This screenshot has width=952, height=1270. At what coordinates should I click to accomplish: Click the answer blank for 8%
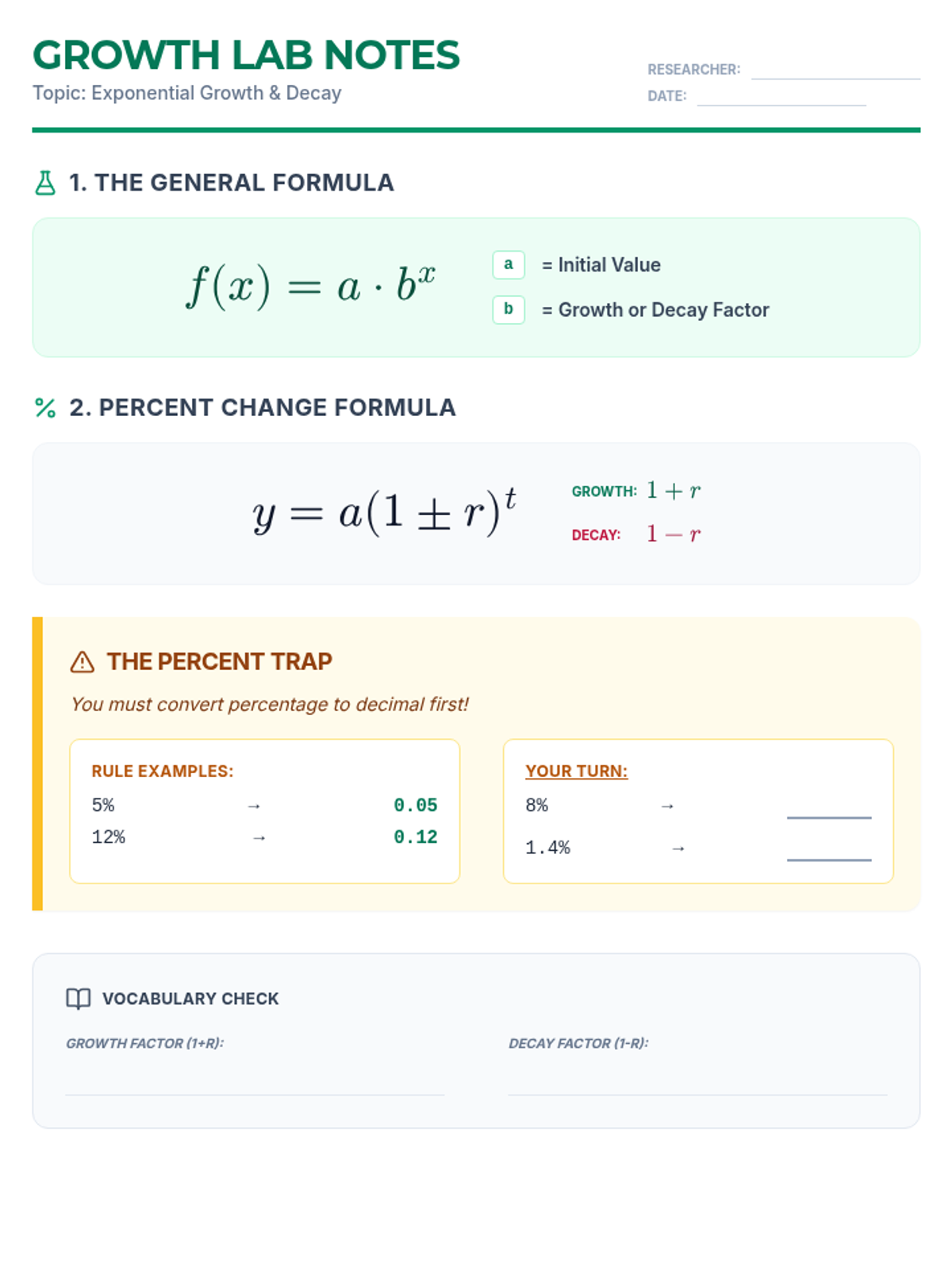[x=829, y=810]
